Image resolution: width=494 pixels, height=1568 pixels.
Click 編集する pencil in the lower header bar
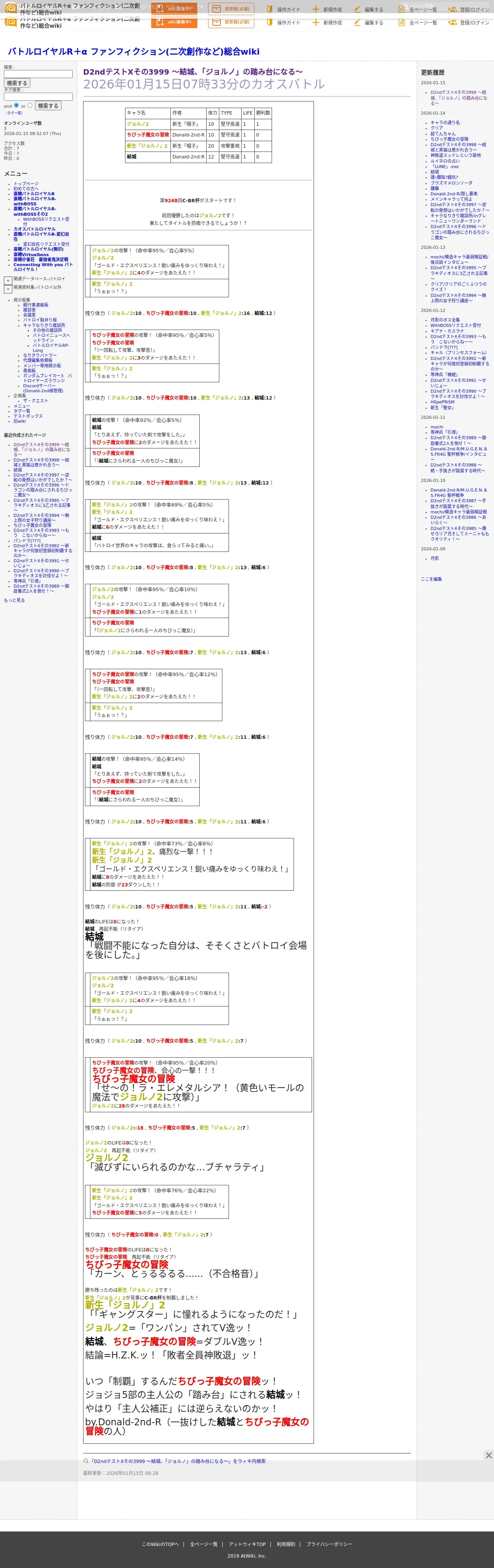357,23
